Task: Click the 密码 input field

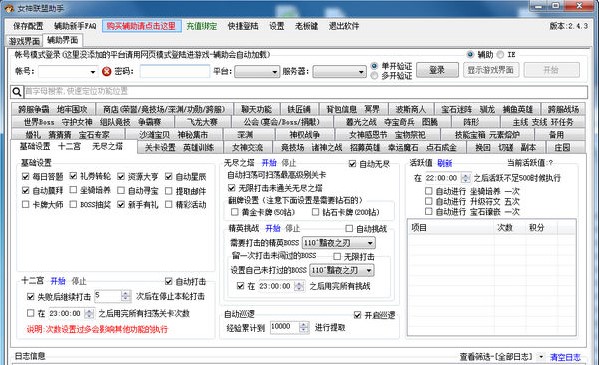Action: (175, 71)
